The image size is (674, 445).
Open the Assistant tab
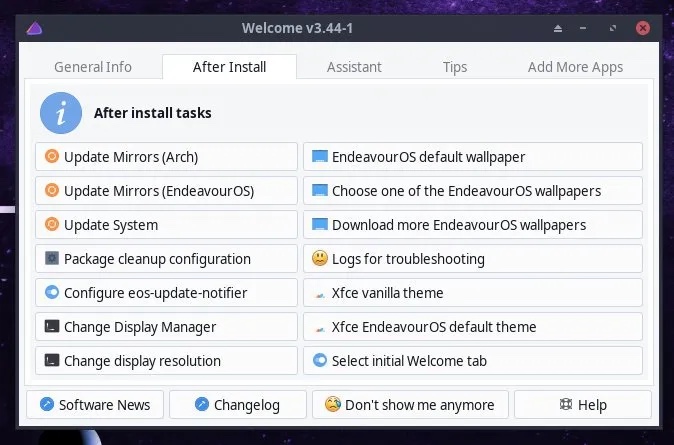[354, 67]
